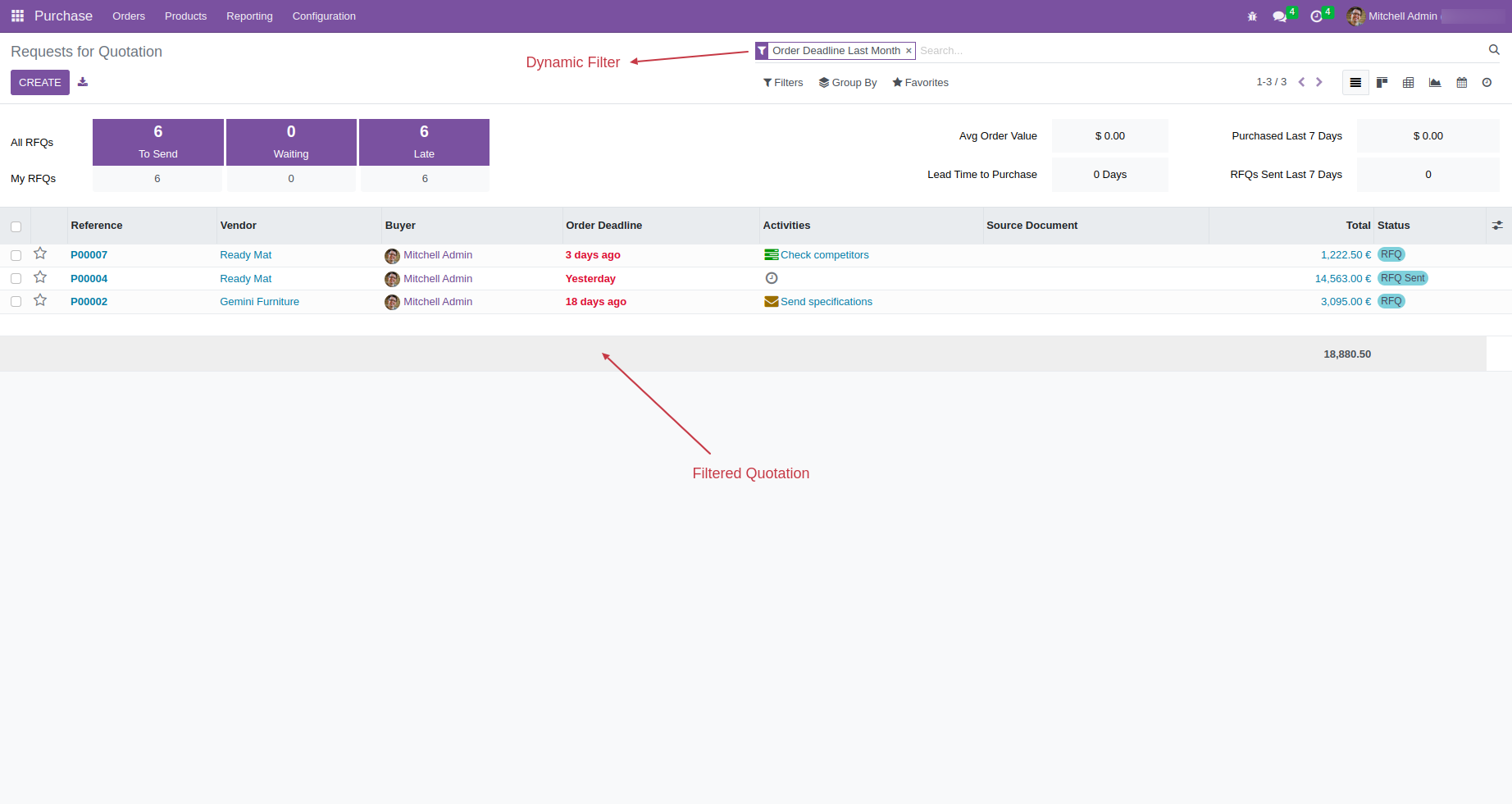This screenshot has height=804, width=1512.
Task: Click the debug bug icon
Action: point(1252,16)
